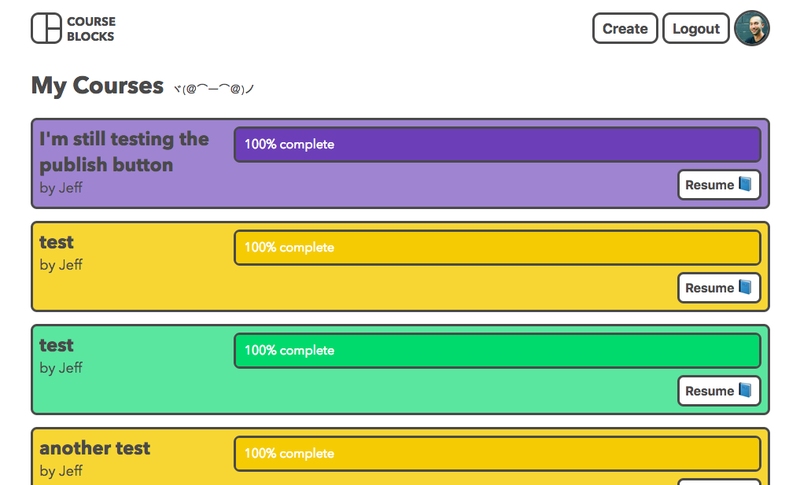This screenshot has height=485, width=800.
Task: Resume the 'I'm still testing the publish button' course
Action: 719,185
